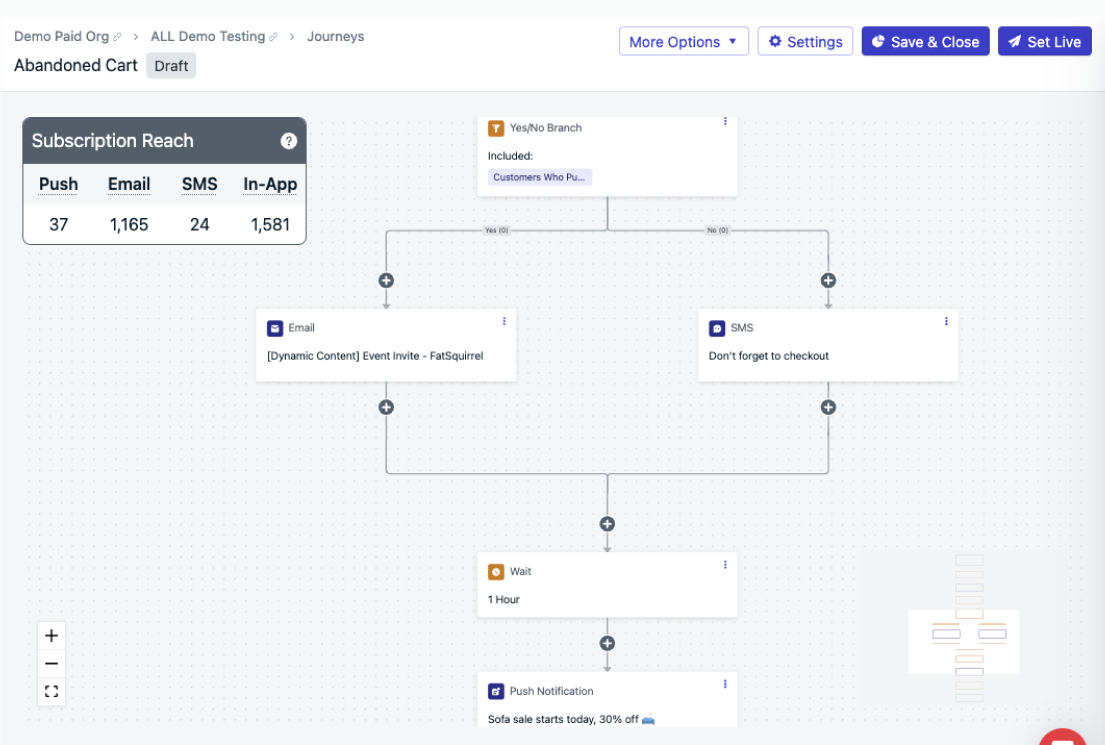The width and height of the screenshot is (1105, 745).
Task: Click the Push Notification node icon
Action: click(496, 691)
